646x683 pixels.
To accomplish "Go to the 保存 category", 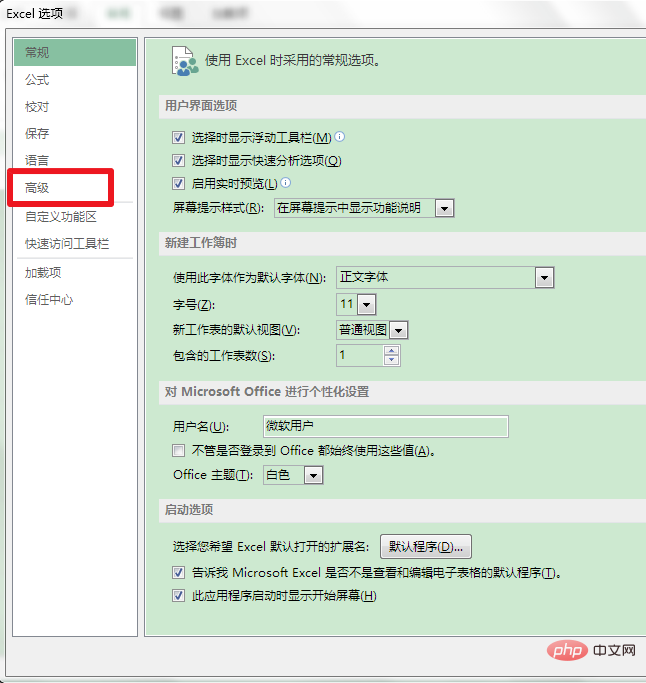I will point(75,133).
